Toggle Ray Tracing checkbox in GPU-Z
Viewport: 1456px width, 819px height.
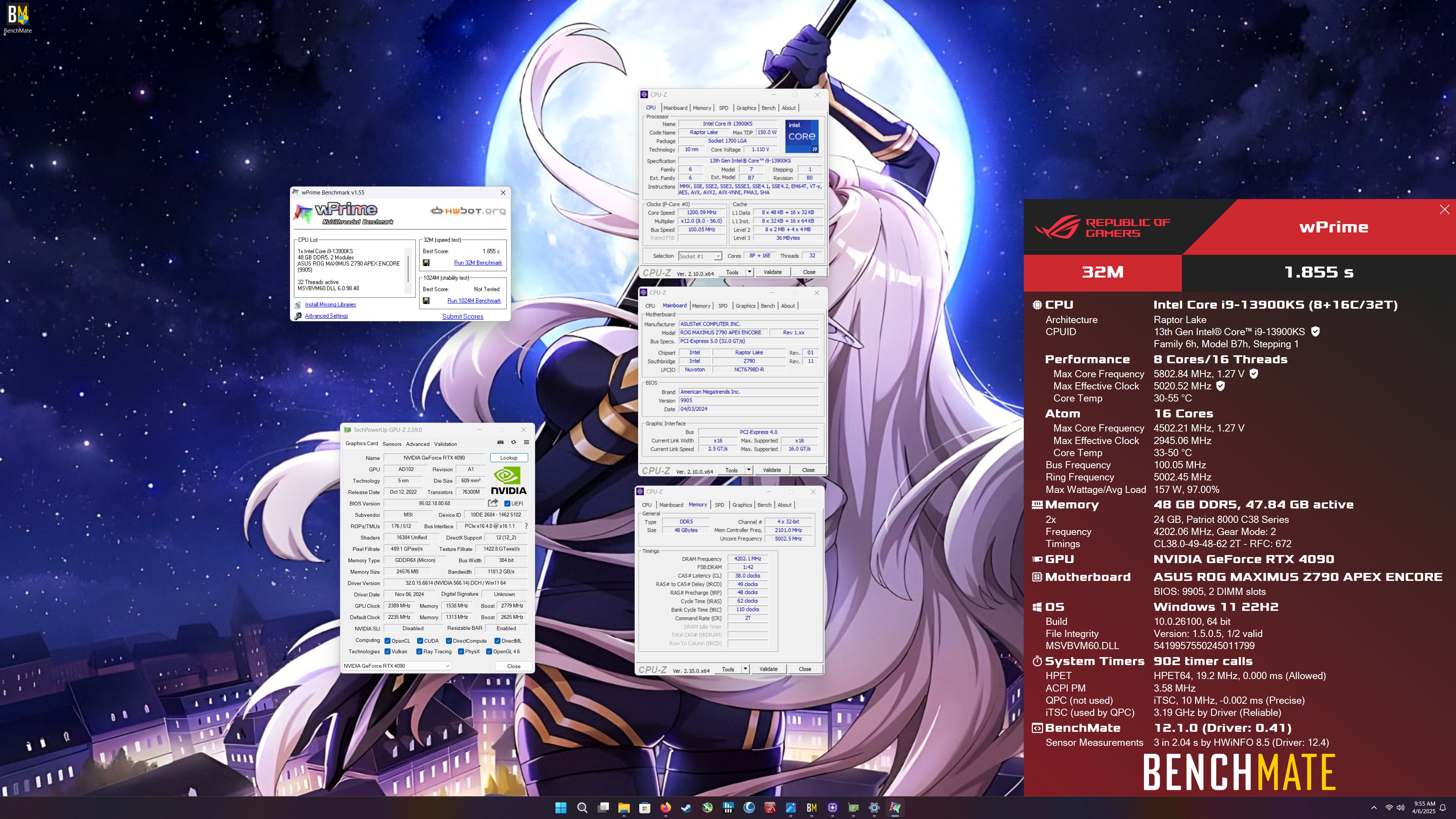pyautogui.click(x=419, y=652)
